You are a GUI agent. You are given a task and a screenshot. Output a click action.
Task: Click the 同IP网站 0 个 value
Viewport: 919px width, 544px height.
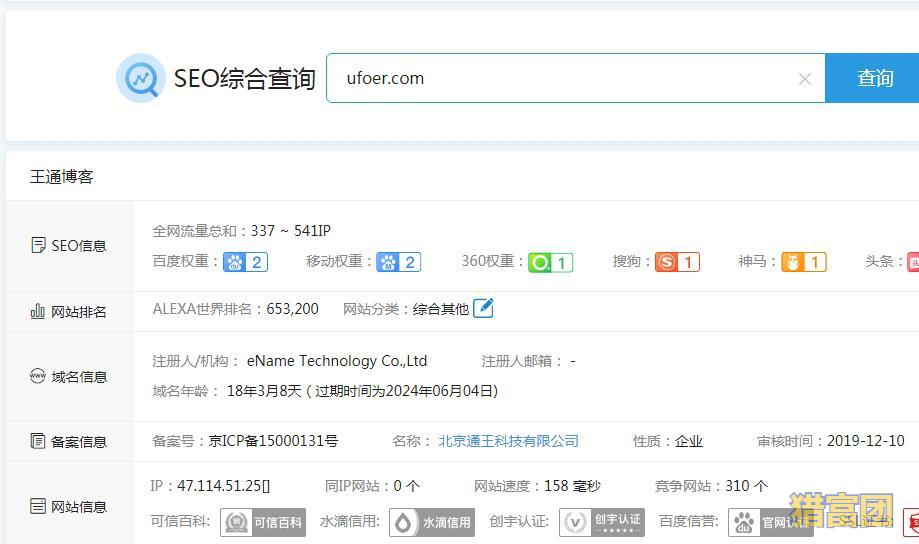tap(407, 486)
